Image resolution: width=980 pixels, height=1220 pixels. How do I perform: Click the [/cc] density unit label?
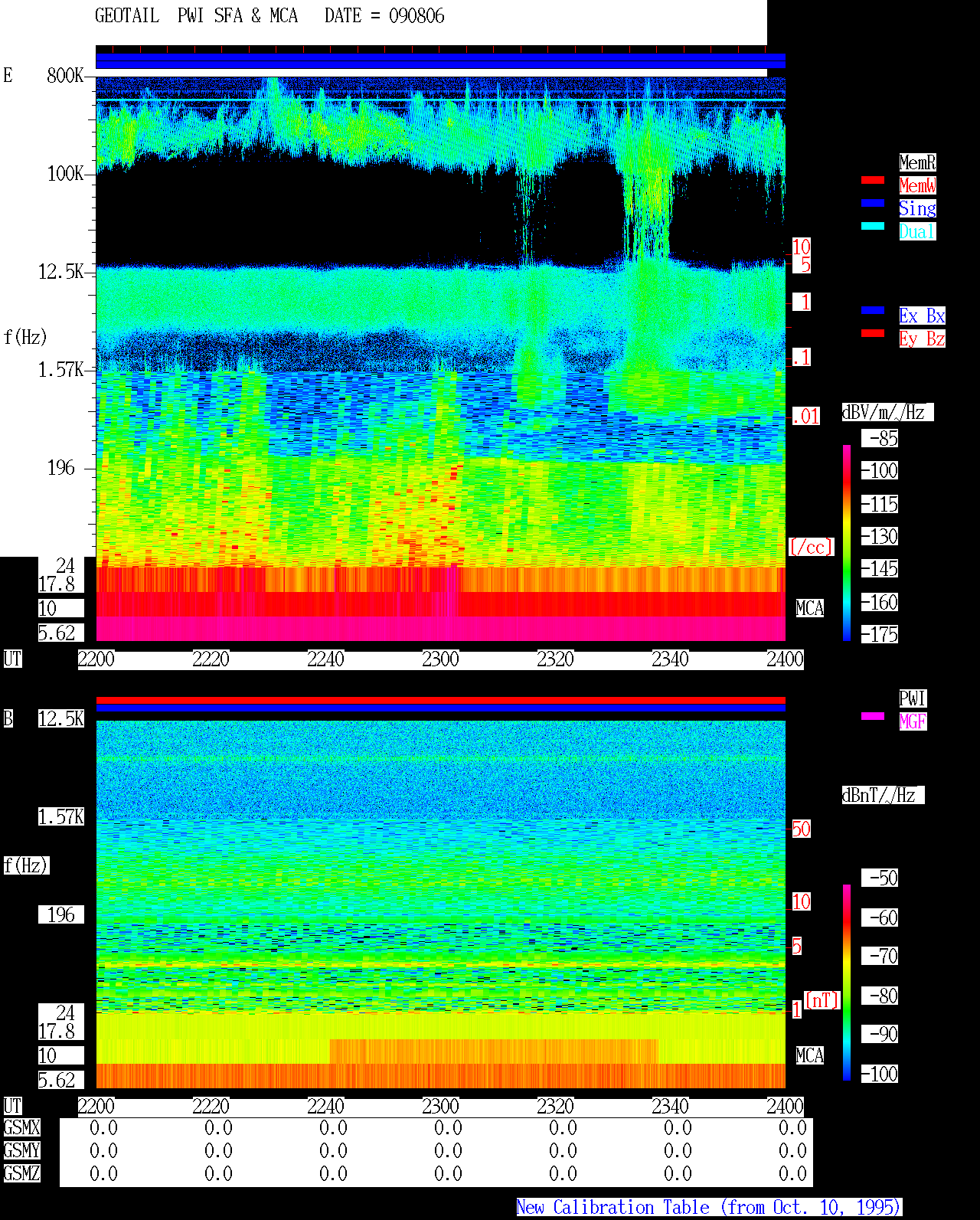(811, 547)
